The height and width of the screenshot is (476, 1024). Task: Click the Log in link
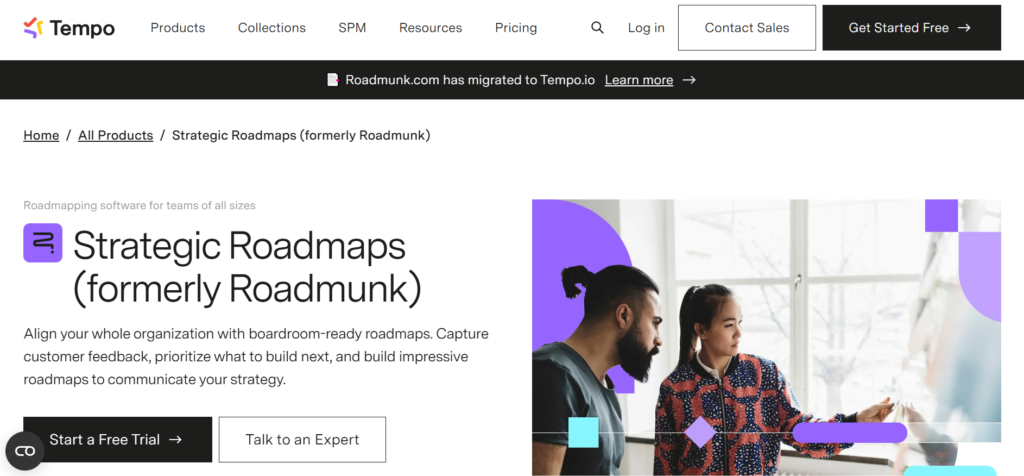click(646, 28)
